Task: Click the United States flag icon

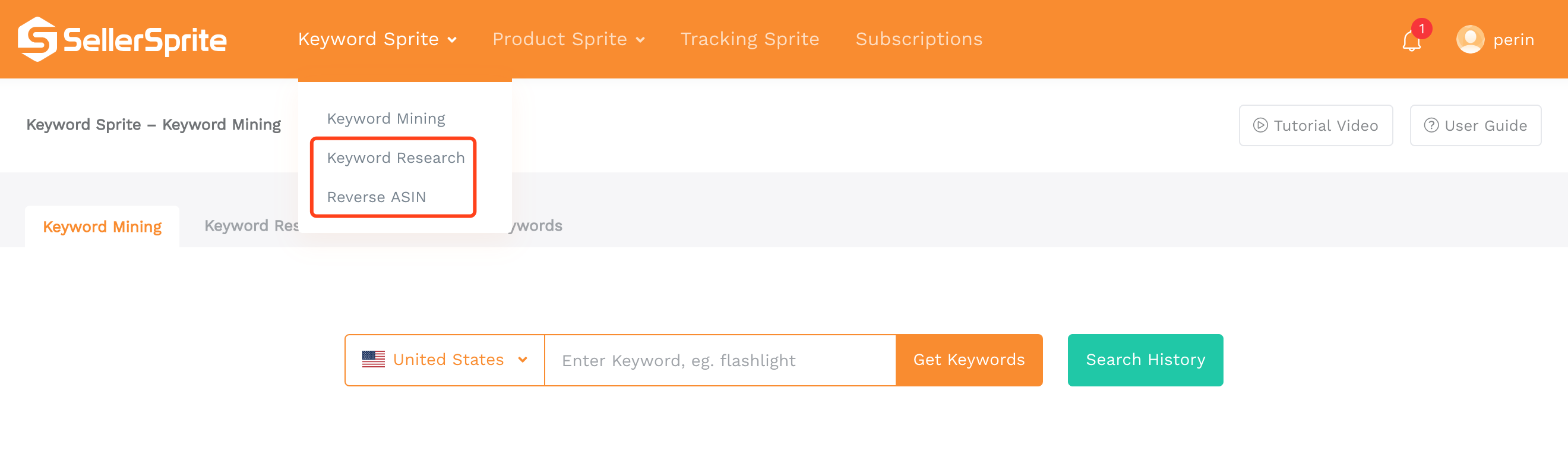Action: coord(373,359)
